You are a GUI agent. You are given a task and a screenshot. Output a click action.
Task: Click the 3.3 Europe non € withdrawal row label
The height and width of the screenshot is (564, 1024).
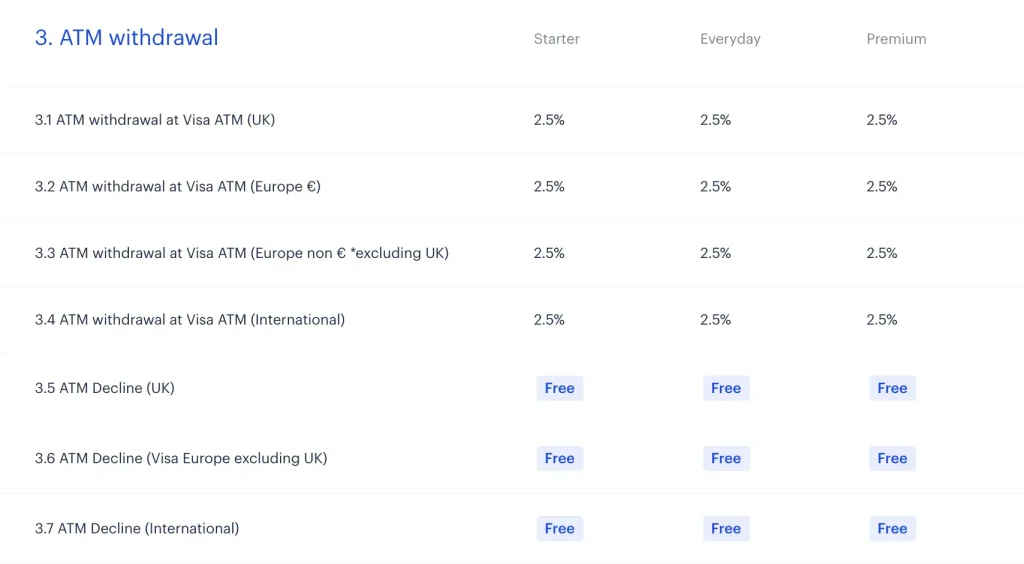pos(242,253)
